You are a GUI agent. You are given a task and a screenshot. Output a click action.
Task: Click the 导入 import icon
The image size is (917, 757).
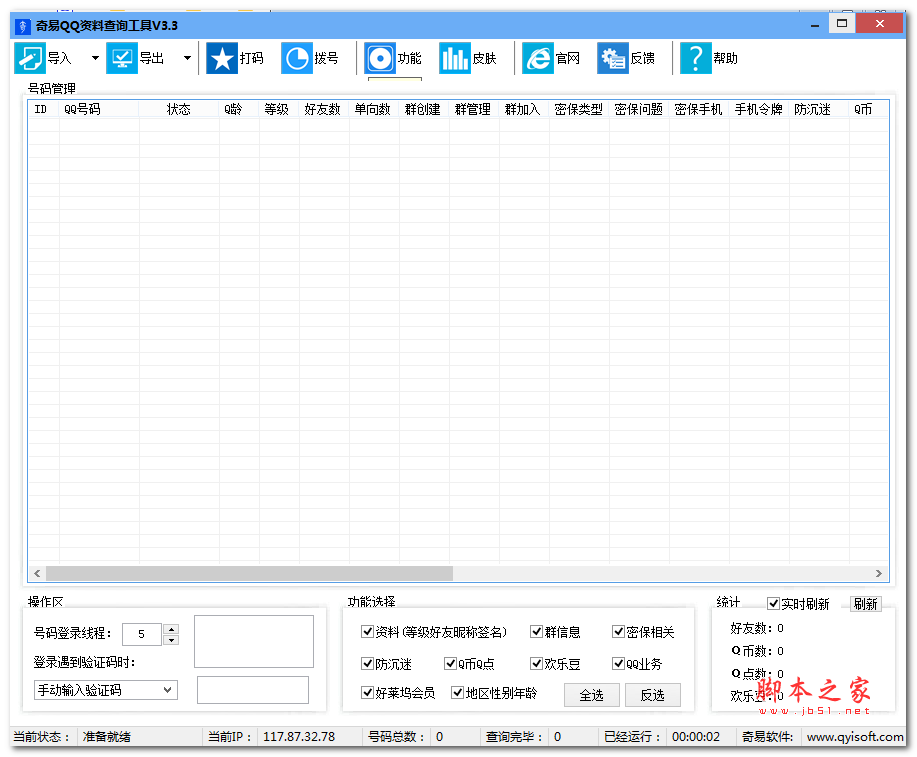(29, 58)
